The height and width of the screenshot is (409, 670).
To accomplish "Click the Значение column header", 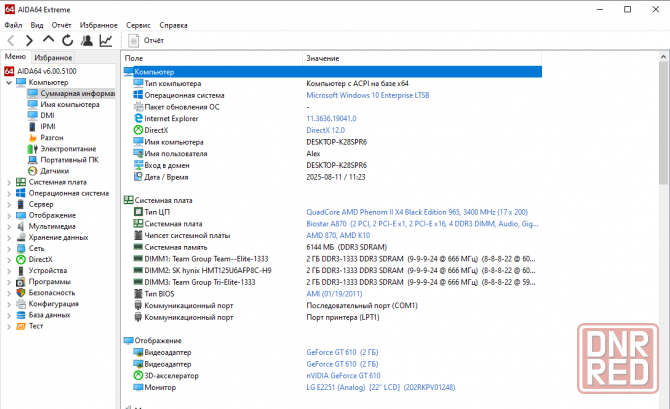I will 422,58.
